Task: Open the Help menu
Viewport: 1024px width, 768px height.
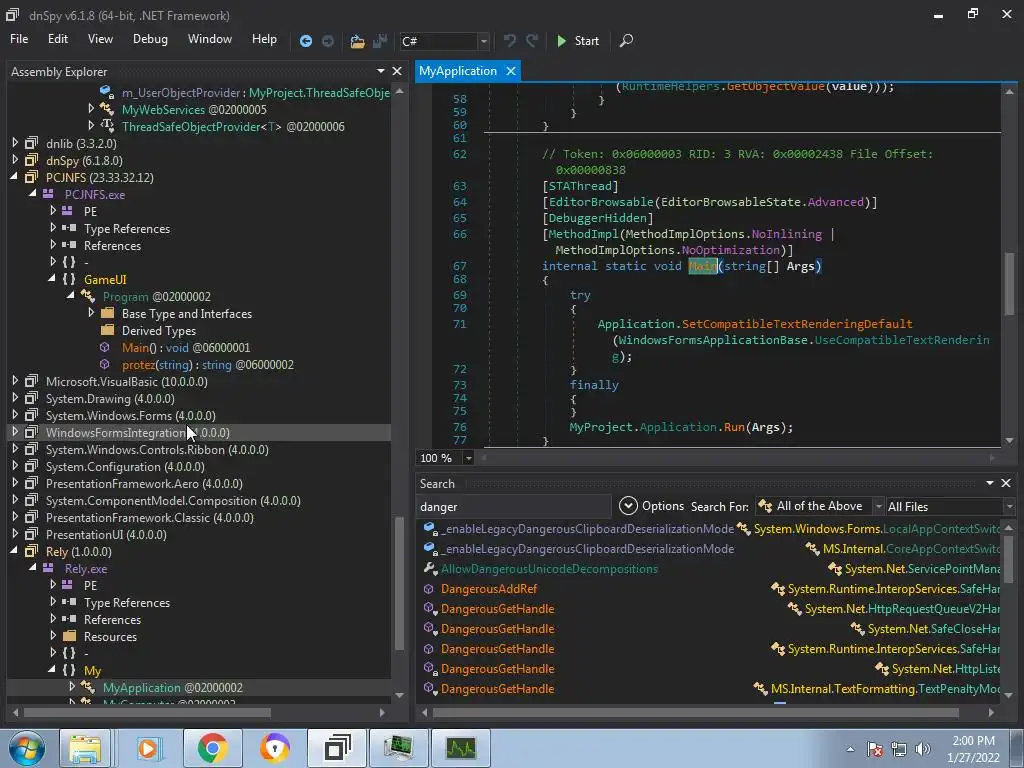Action: (x=264, y=39)
